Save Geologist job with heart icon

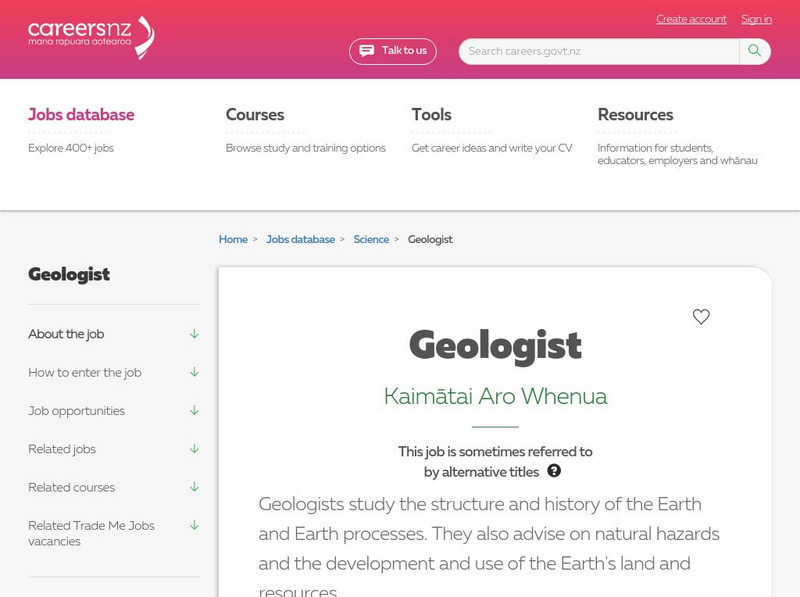click(x=701, y=317)
